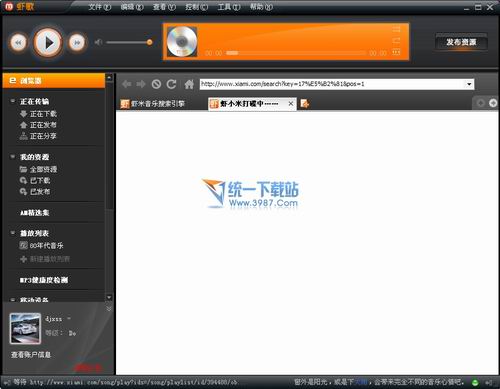
Task: Open the 已下载 list
Action: point(35,180)
